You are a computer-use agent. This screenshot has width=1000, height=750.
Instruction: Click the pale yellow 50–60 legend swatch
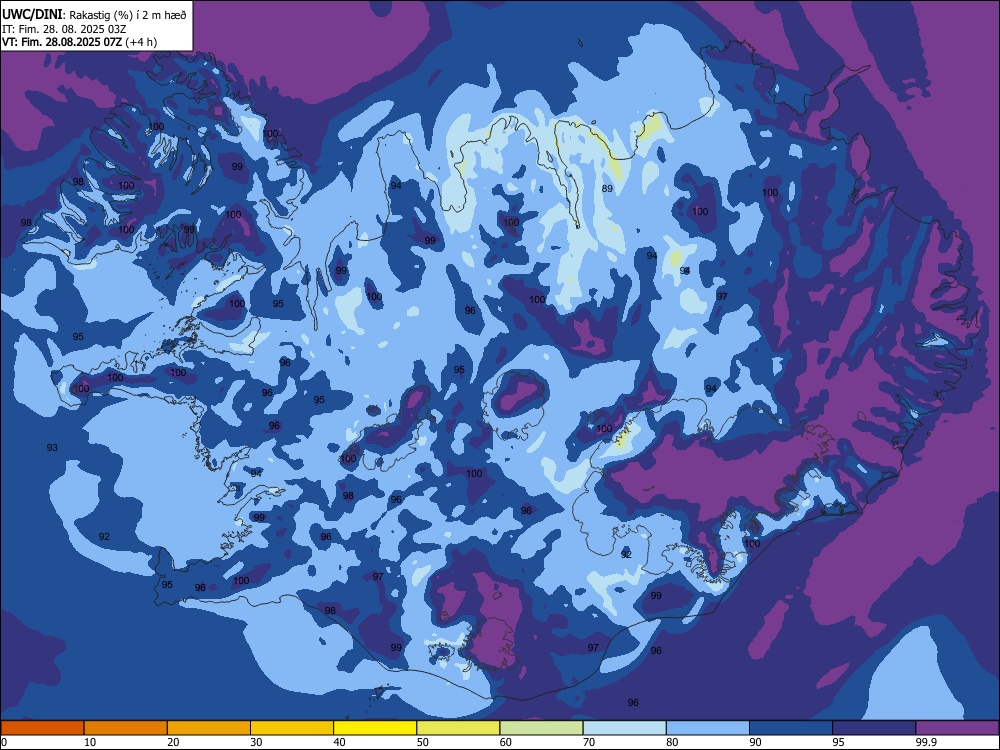coord(458,728)
